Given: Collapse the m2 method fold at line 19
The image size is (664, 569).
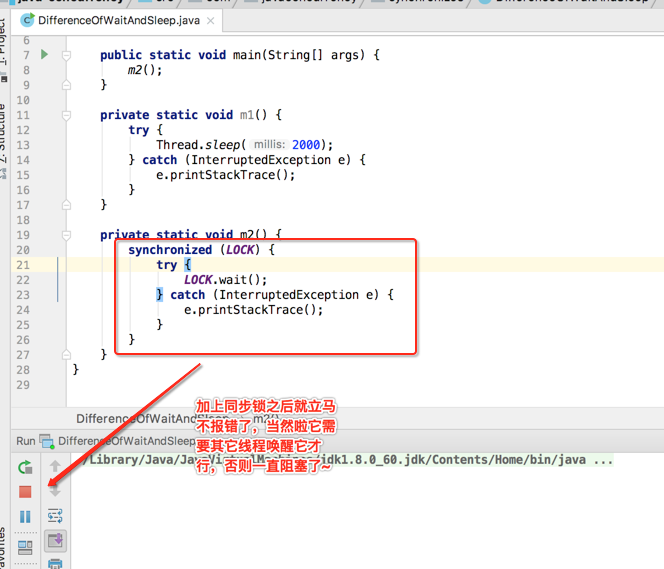Looking at the screenshot, I should pos(66,235).
